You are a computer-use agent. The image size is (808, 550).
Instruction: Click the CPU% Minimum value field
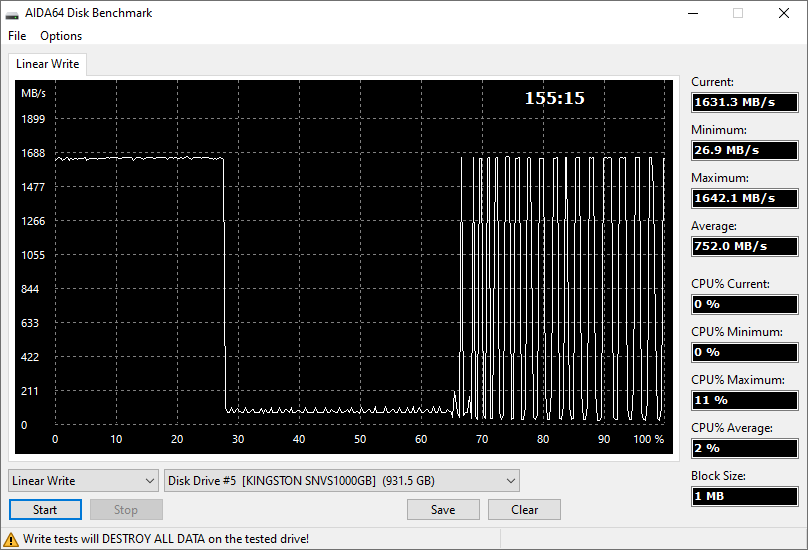pyautogui.click(x=745, y=352)
